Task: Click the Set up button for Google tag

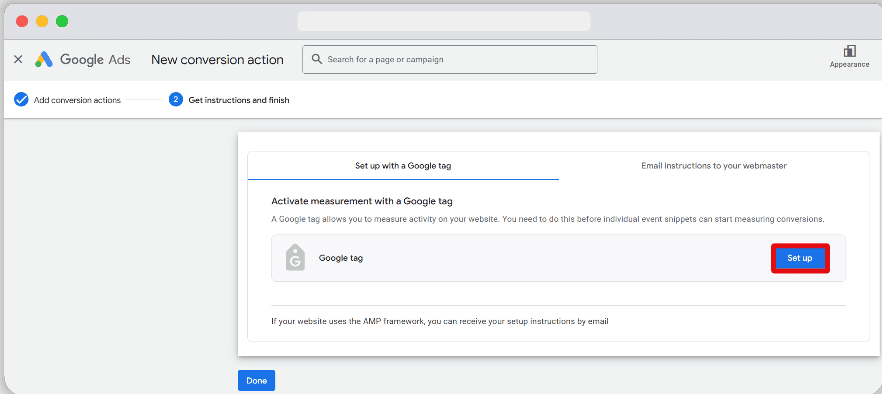Action: [800, 258]
